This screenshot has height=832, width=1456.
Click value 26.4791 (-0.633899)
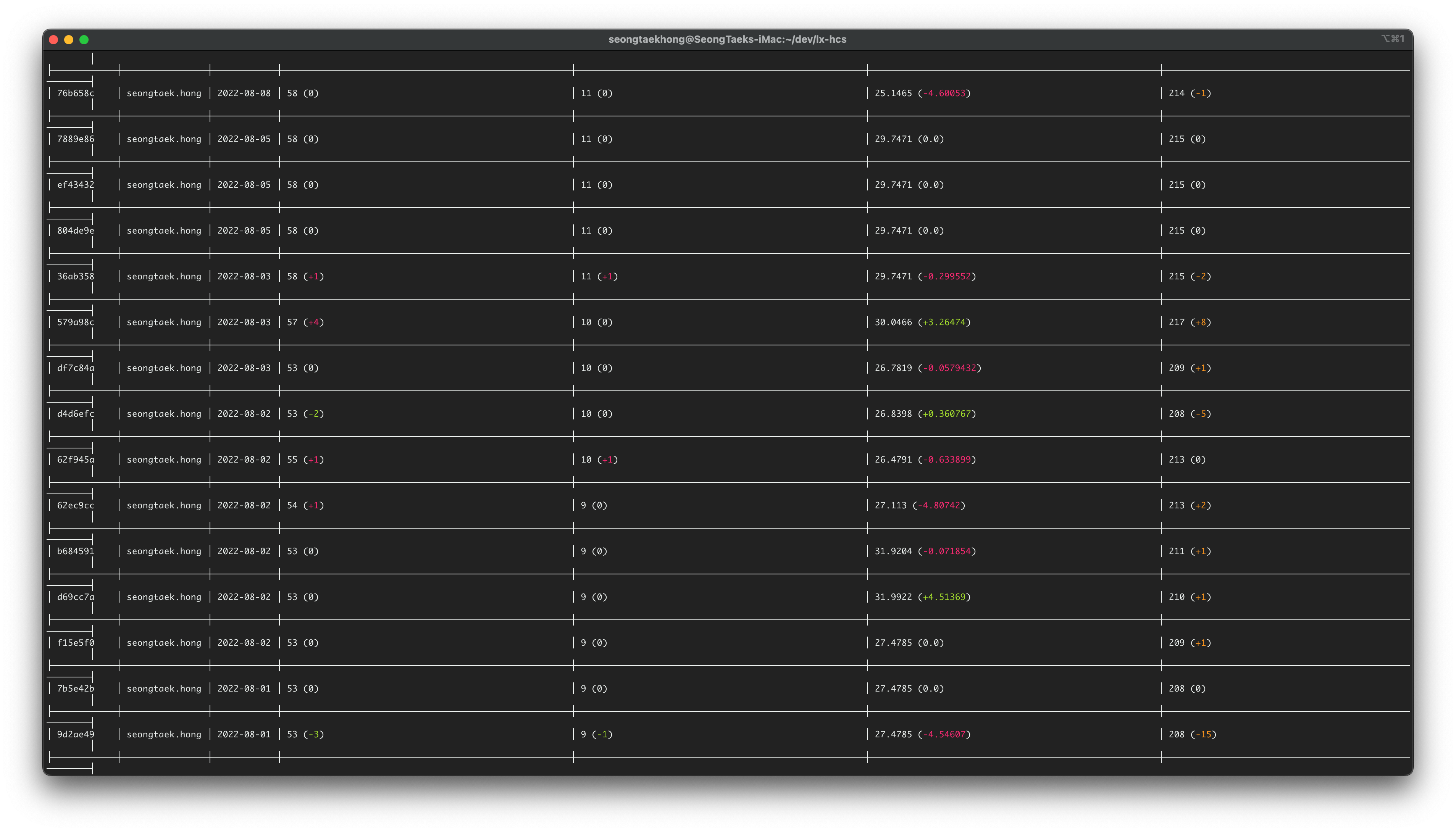click(x=925, y=460)
